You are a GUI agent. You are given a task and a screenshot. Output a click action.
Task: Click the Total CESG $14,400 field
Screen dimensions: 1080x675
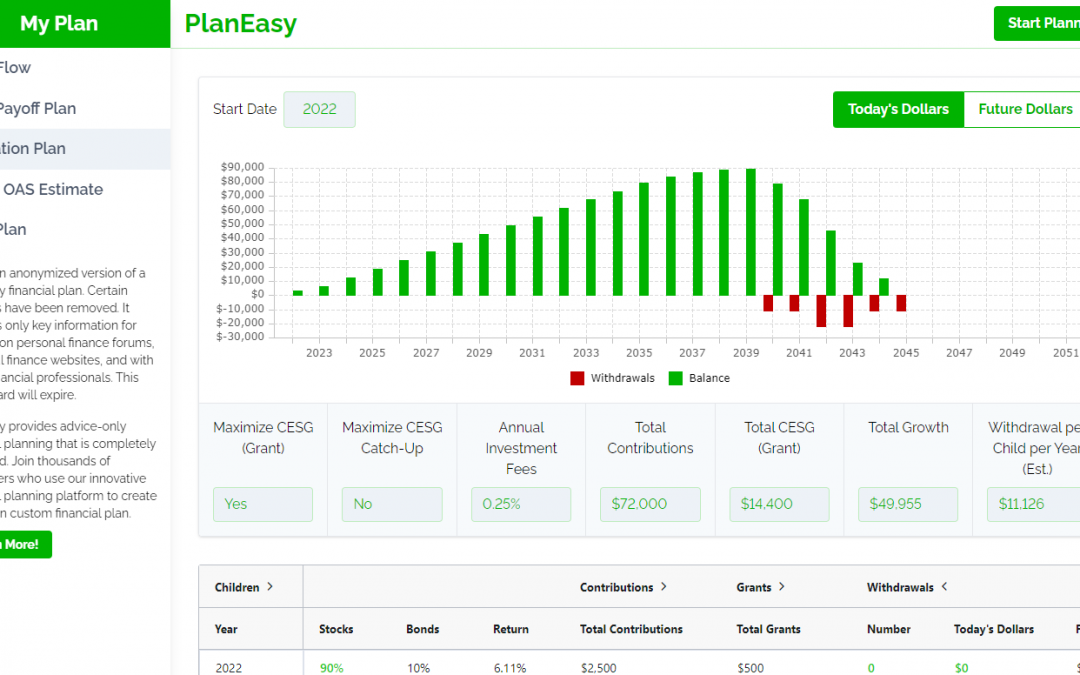[779, 504]
